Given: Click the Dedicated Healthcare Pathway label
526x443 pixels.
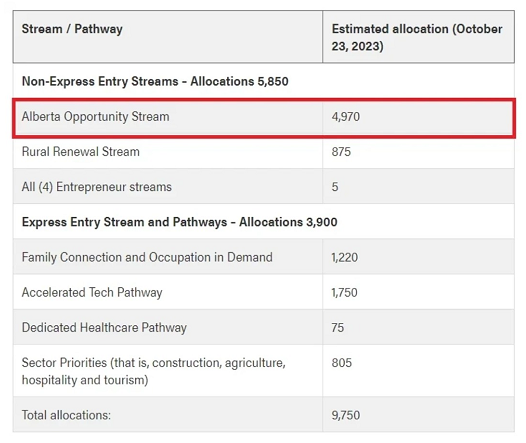Looking at the screenshot, I should [104, 328].
